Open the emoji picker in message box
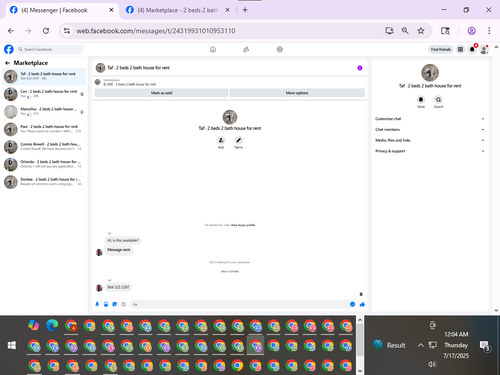This screenshot has width=500, height=375. click(x=352, y=304)
